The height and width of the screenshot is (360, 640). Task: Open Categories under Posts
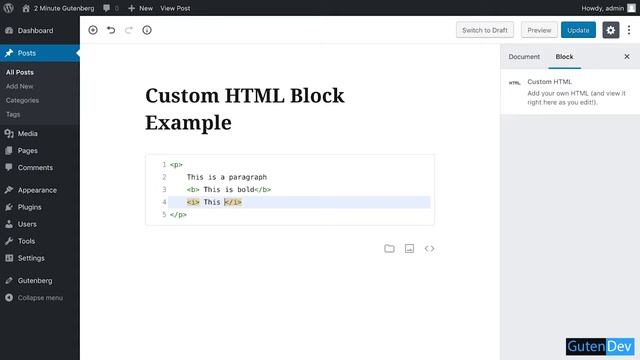click(22, 100)
